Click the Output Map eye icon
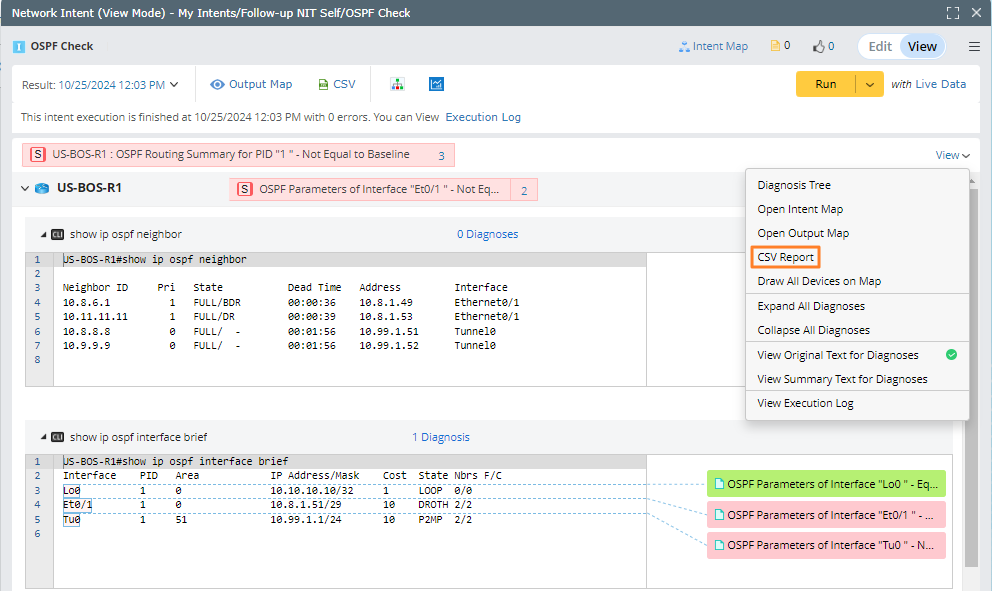Image resolution: width=992 pixels, height=591 pixels. coord(217,85)
